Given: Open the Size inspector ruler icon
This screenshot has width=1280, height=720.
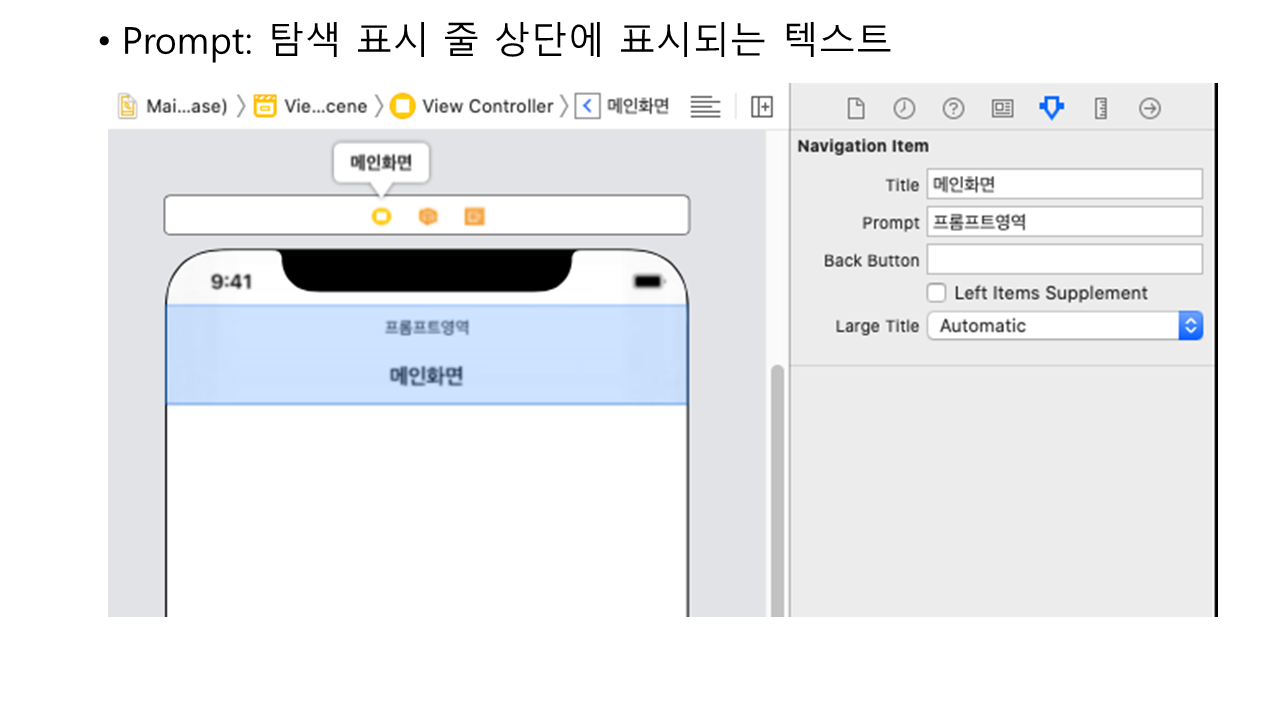Looking at the screenshot, I should [x=1100, y=108].
